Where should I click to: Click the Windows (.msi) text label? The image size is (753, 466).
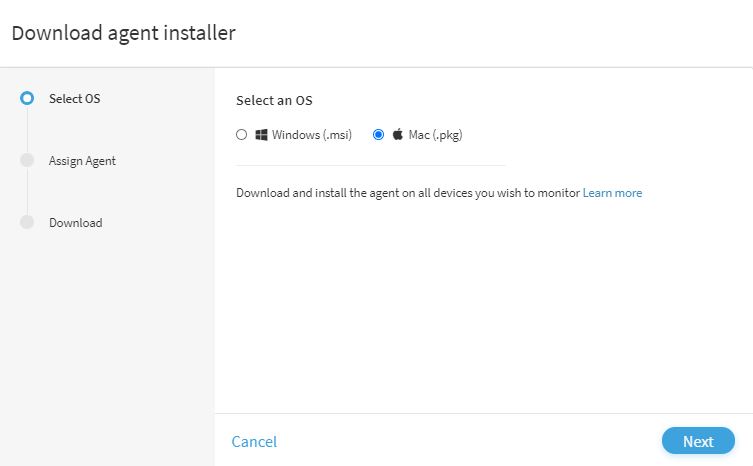312,135
